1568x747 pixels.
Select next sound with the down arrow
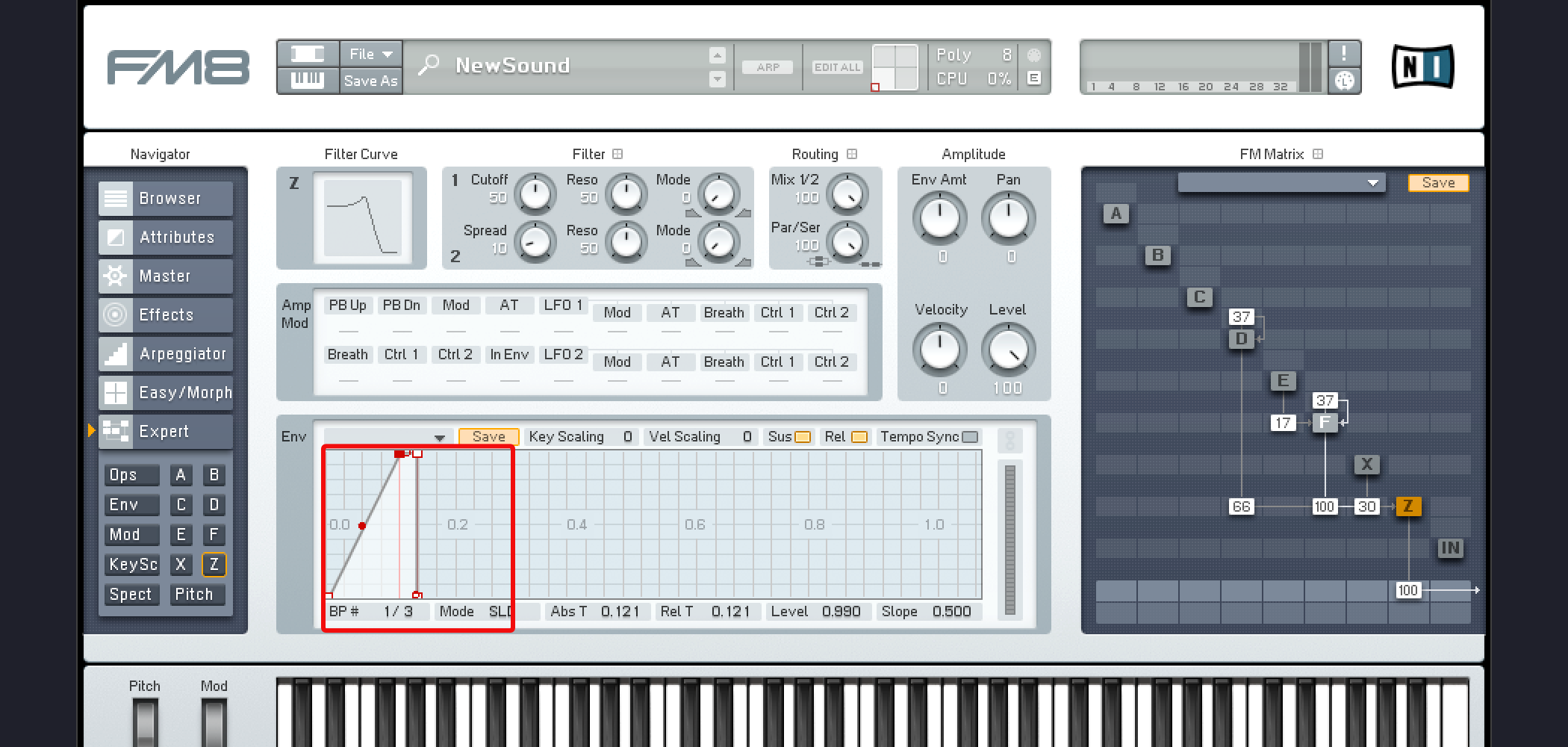(718, 78)
